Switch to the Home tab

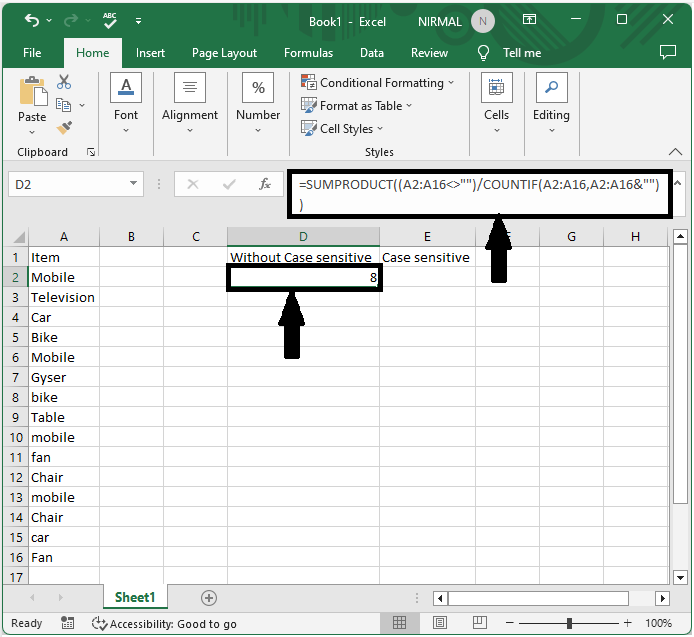click(93, 53)
